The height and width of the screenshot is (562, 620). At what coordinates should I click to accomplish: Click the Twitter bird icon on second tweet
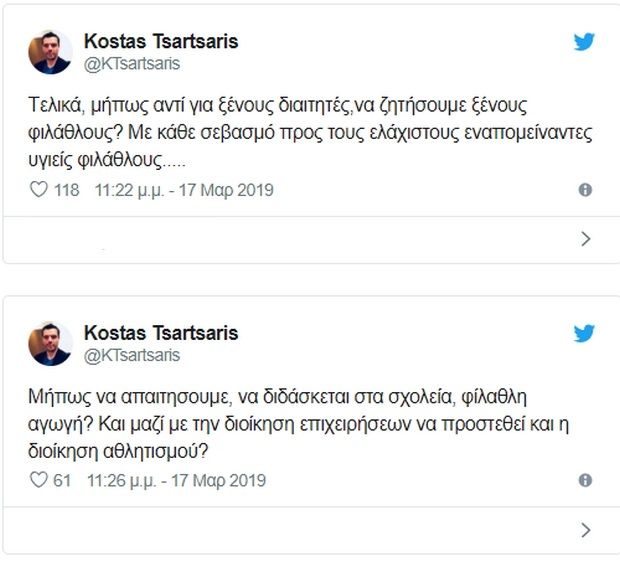coord(584,333)
